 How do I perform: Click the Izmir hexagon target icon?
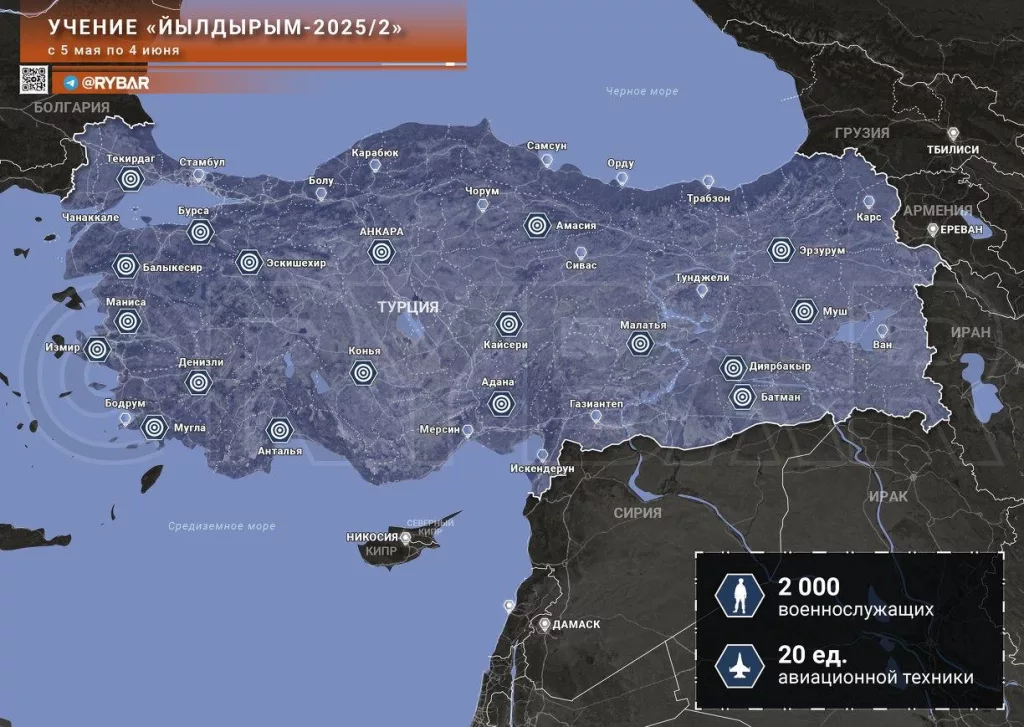tap(97, 349)
